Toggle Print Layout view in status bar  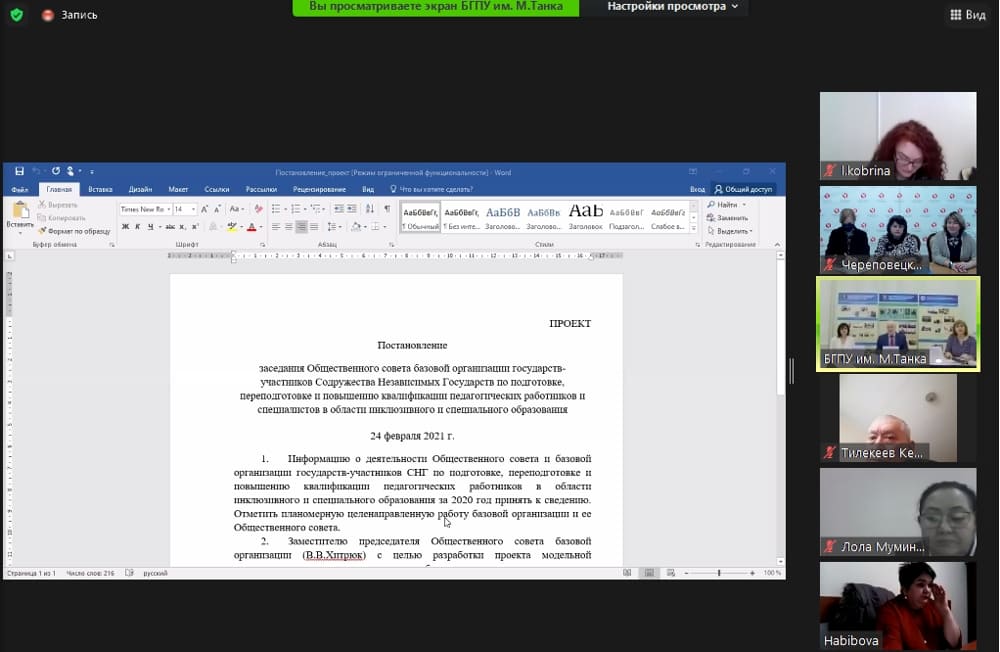click(649, 573)
